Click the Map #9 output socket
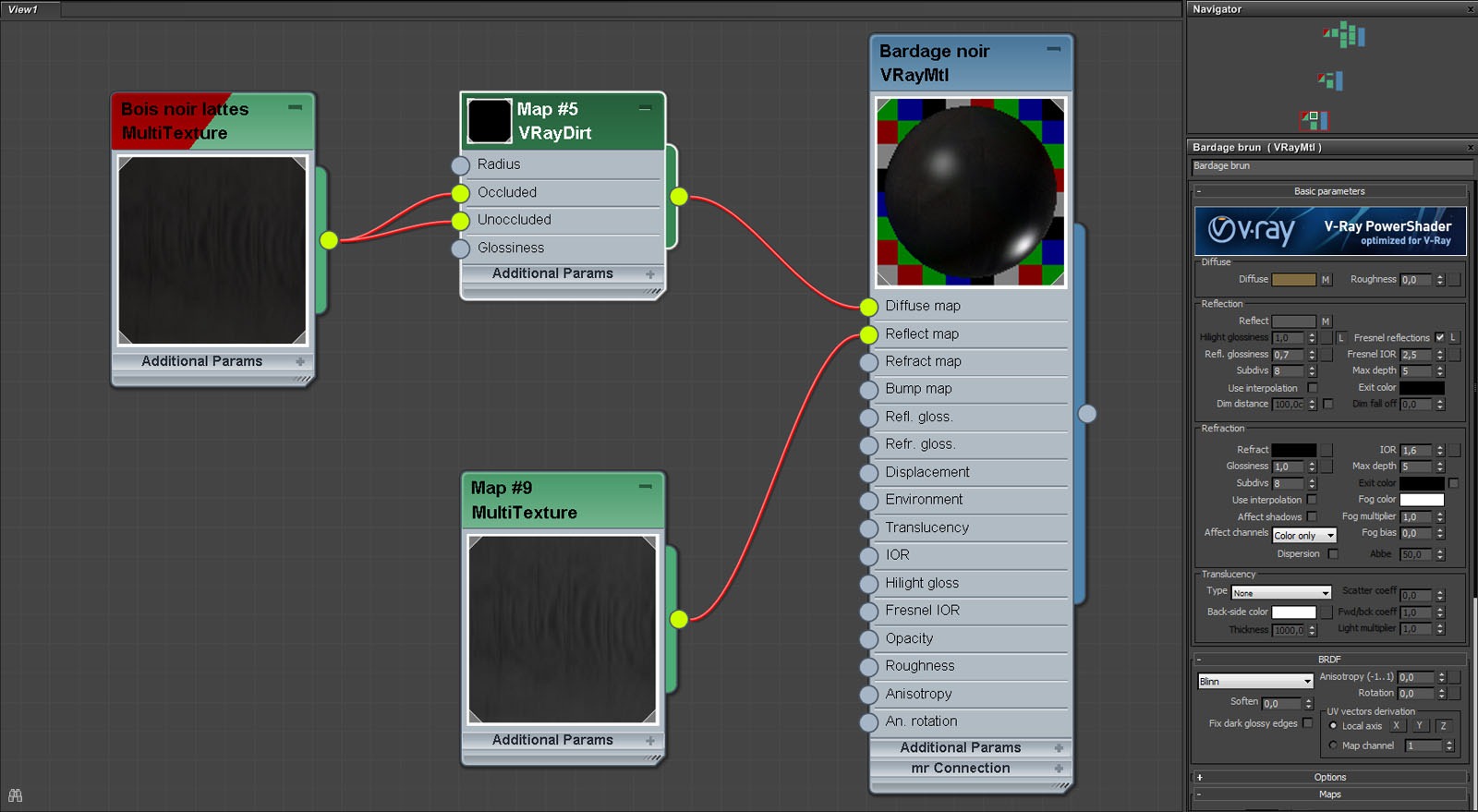Viewport: 1478px width, 812px height. (x=679, y=619)
